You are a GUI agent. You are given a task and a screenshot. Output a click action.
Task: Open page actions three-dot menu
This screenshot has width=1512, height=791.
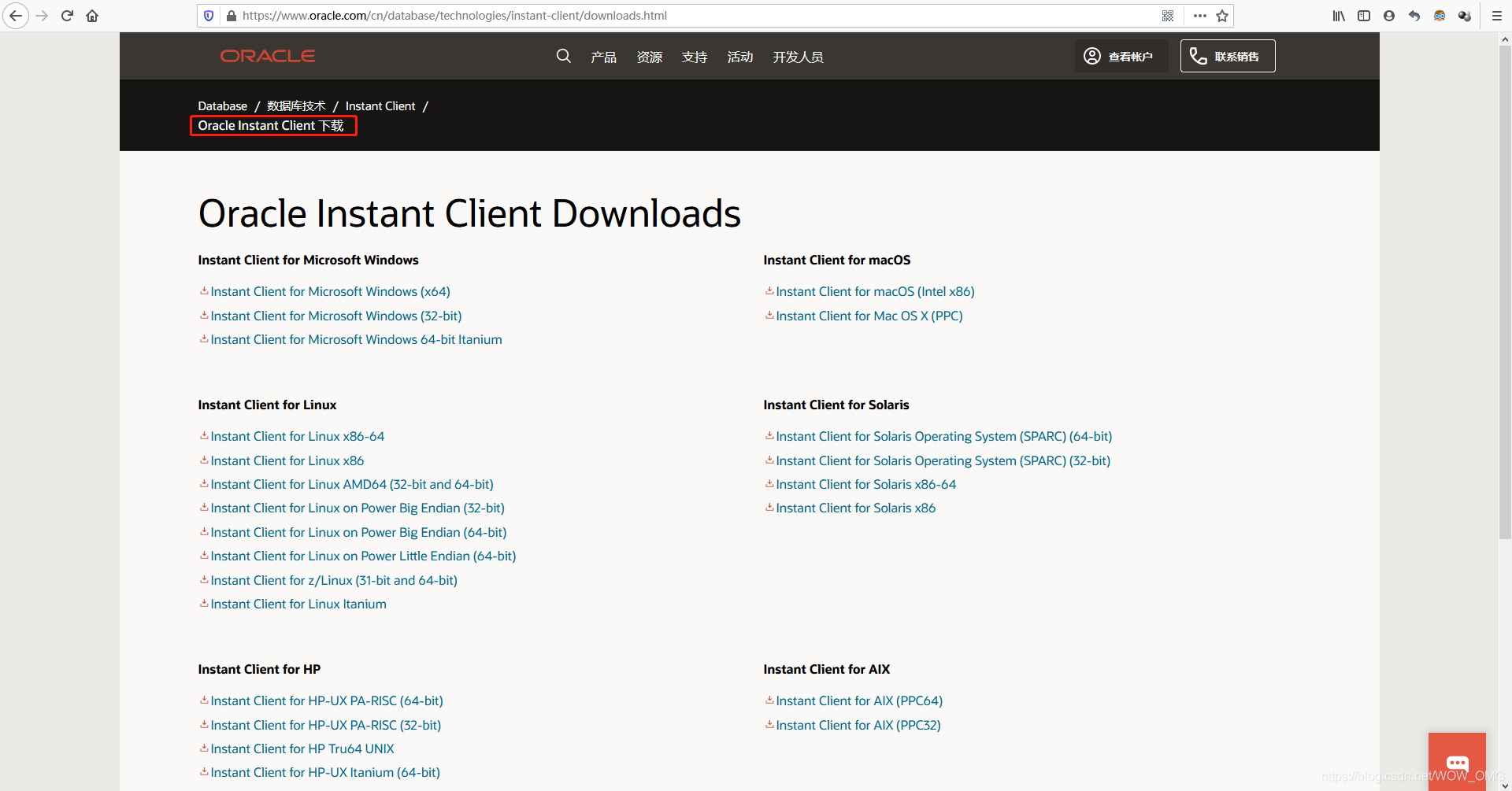click(x=1200, y=16)
